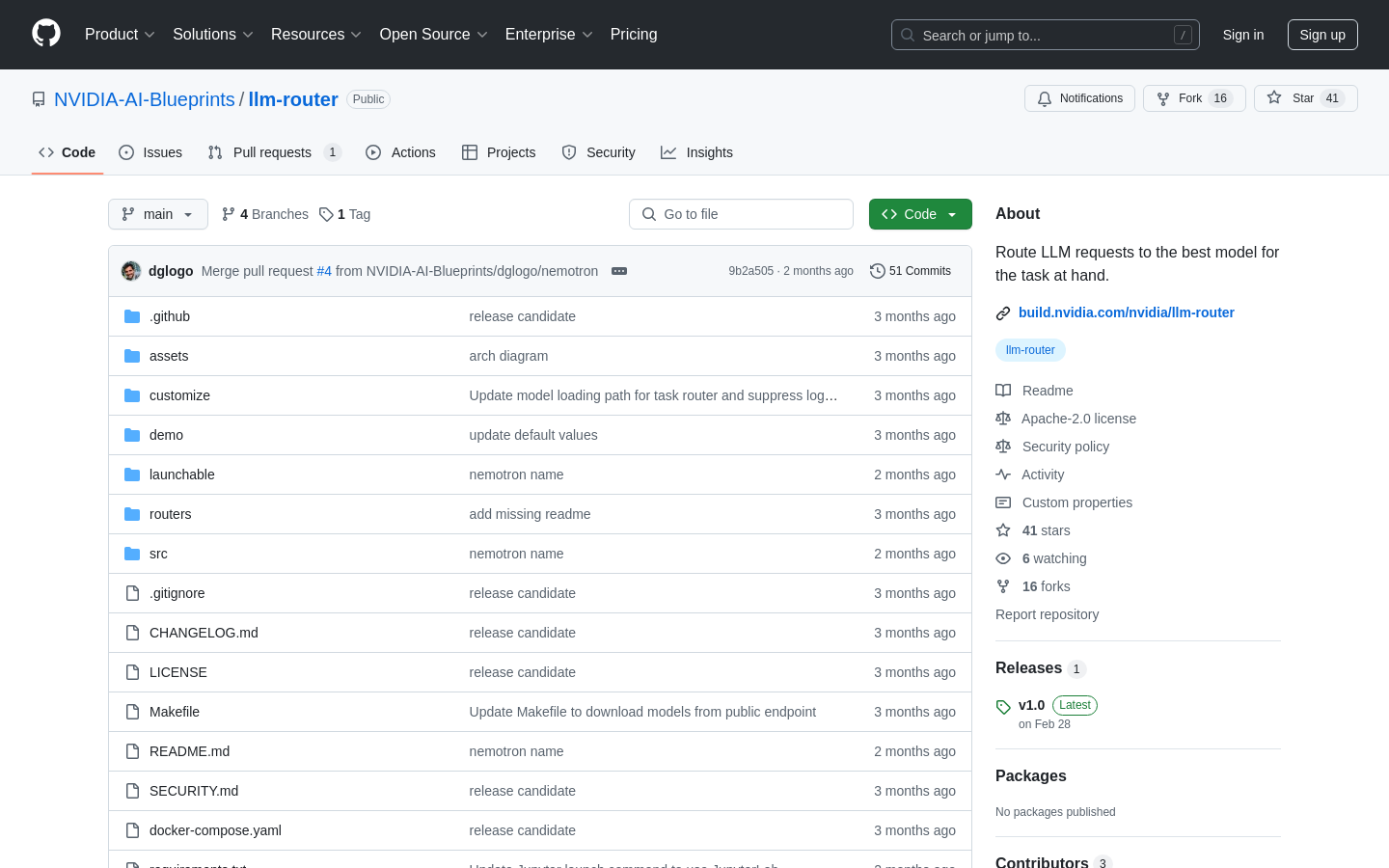This screenshot has height=868, width=1389.
Task: Open Custom properties link
Action: tap(1064, 502)
